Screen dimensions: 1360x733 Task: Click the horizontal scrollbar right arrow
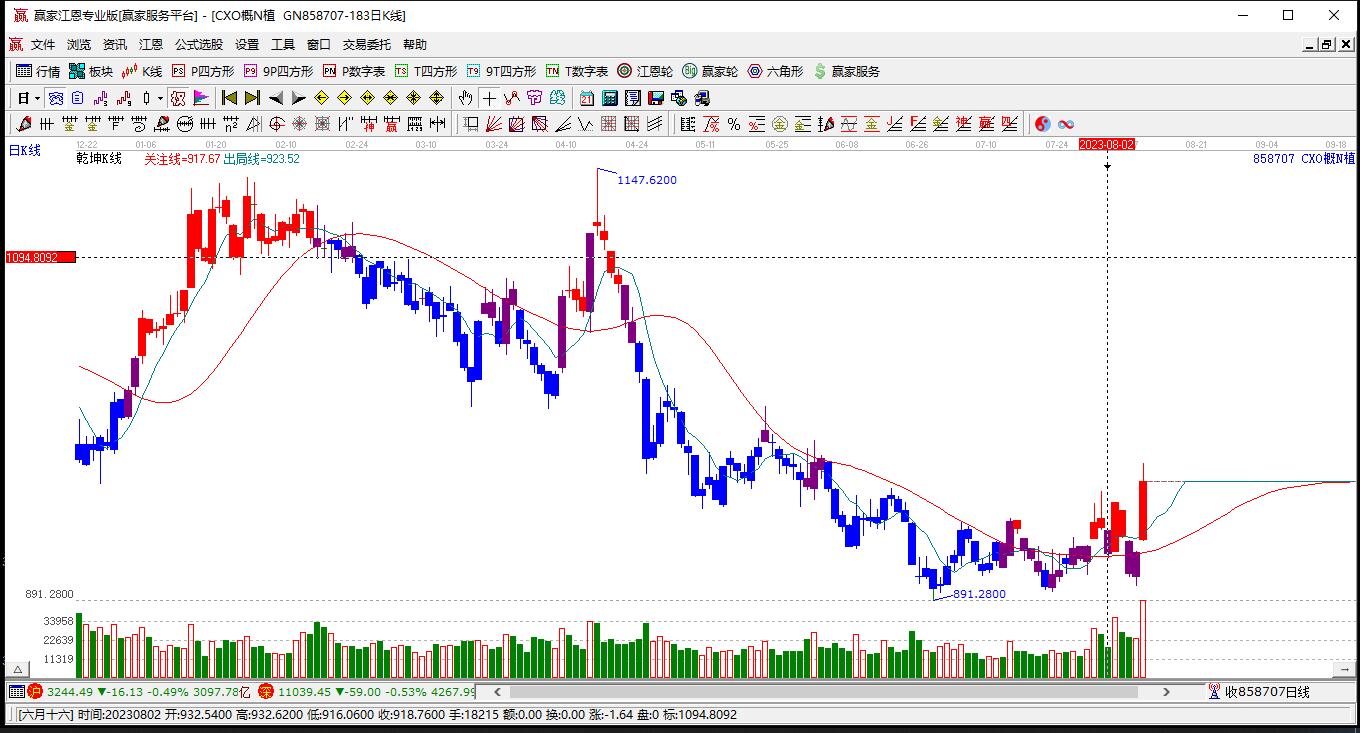pyautogui.click(x=1166, y=691)
